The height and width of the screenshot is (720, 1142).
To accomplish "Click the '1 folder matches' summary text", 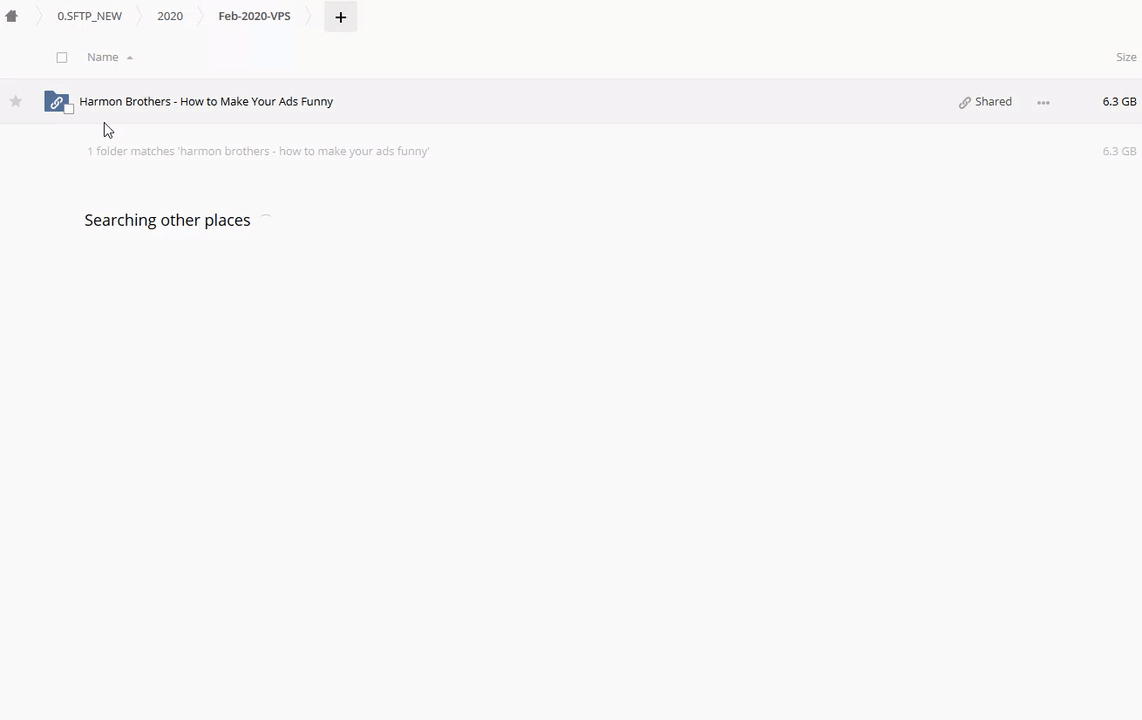I will click(x=258, y=151).
